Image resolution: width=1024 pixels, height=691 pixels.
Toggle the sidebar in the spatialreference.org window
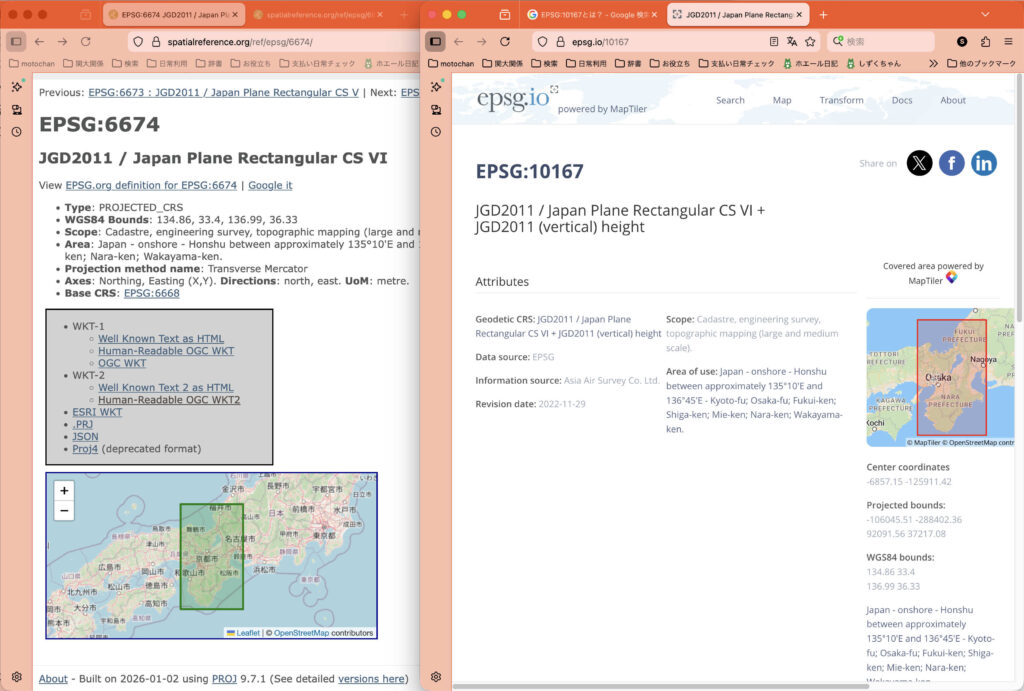15,42
